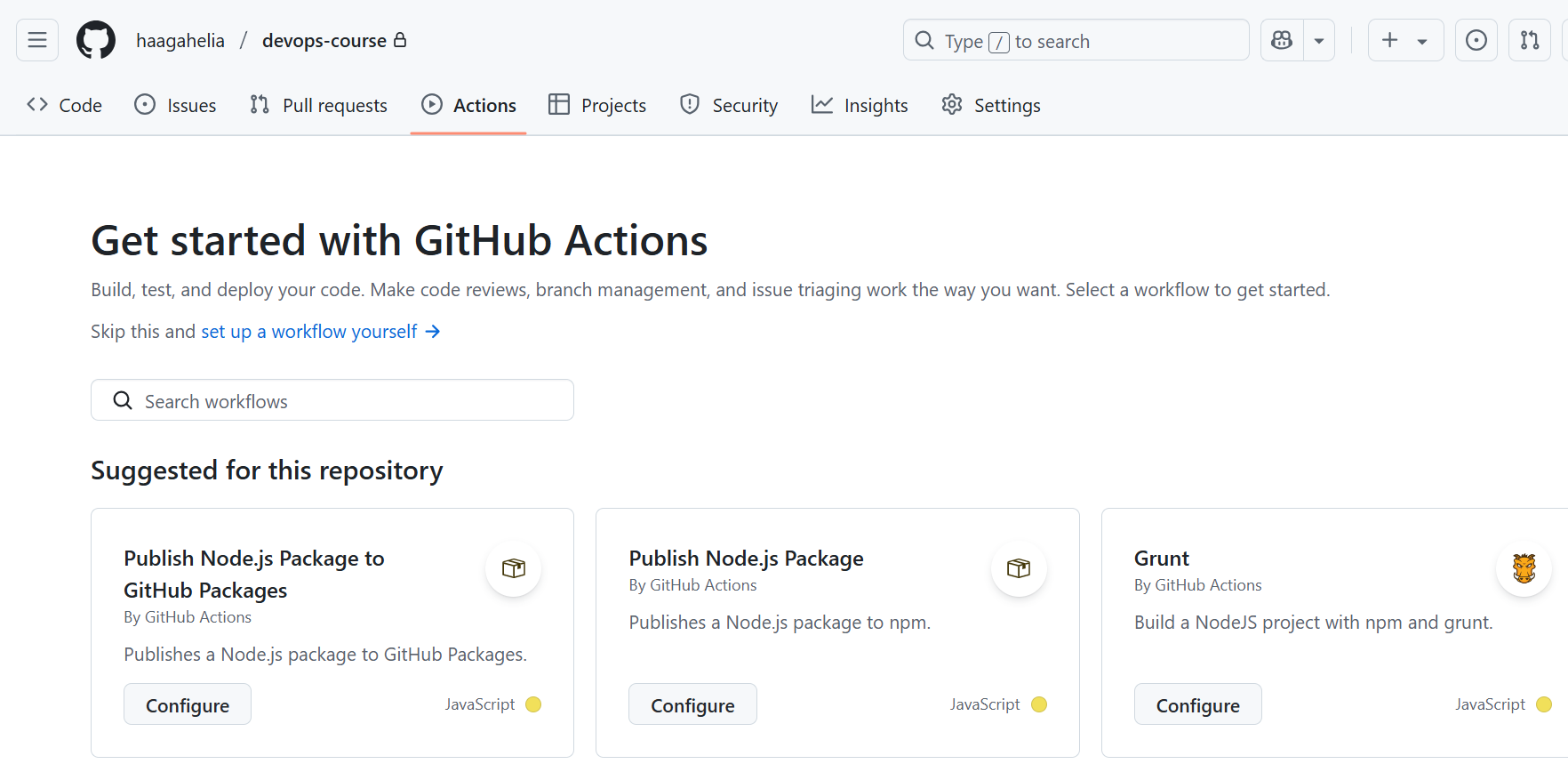This screenshot has height=764, width=1568.
Task: Expand the Copilot dropdown arrow
Action: pyautogui.click(x=1319, y=40)
